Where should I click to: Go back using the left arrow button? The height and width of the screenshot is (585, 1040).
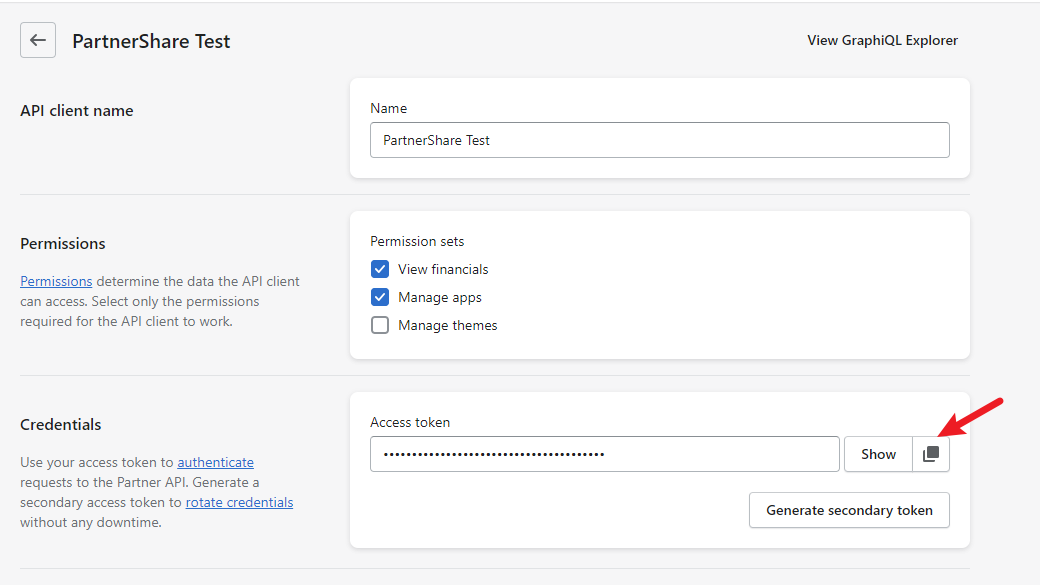(x=38, y=40)
